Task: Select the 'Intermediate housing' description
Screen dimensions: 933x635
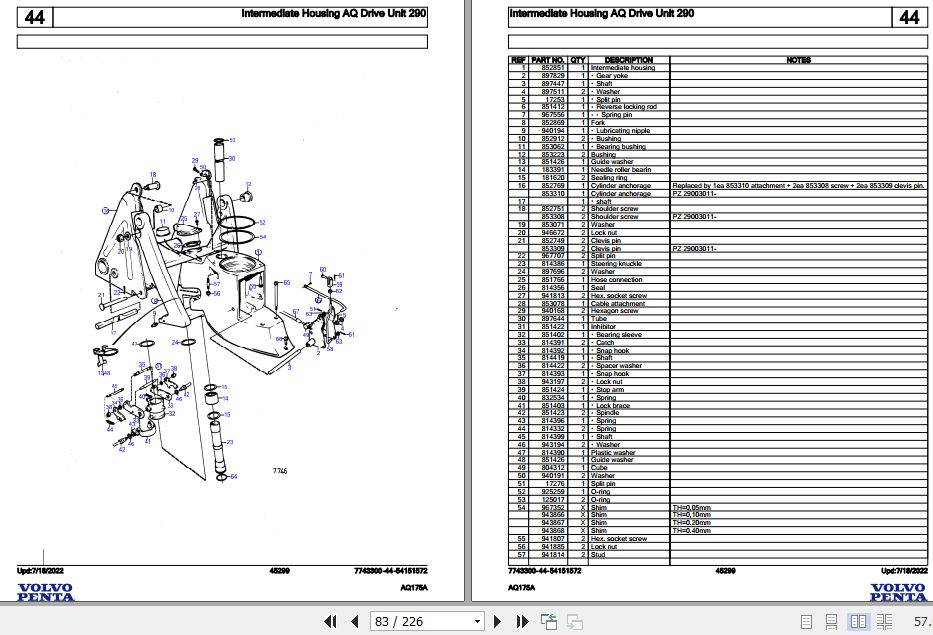Action: pyautogui.click(x=622, y=68)
